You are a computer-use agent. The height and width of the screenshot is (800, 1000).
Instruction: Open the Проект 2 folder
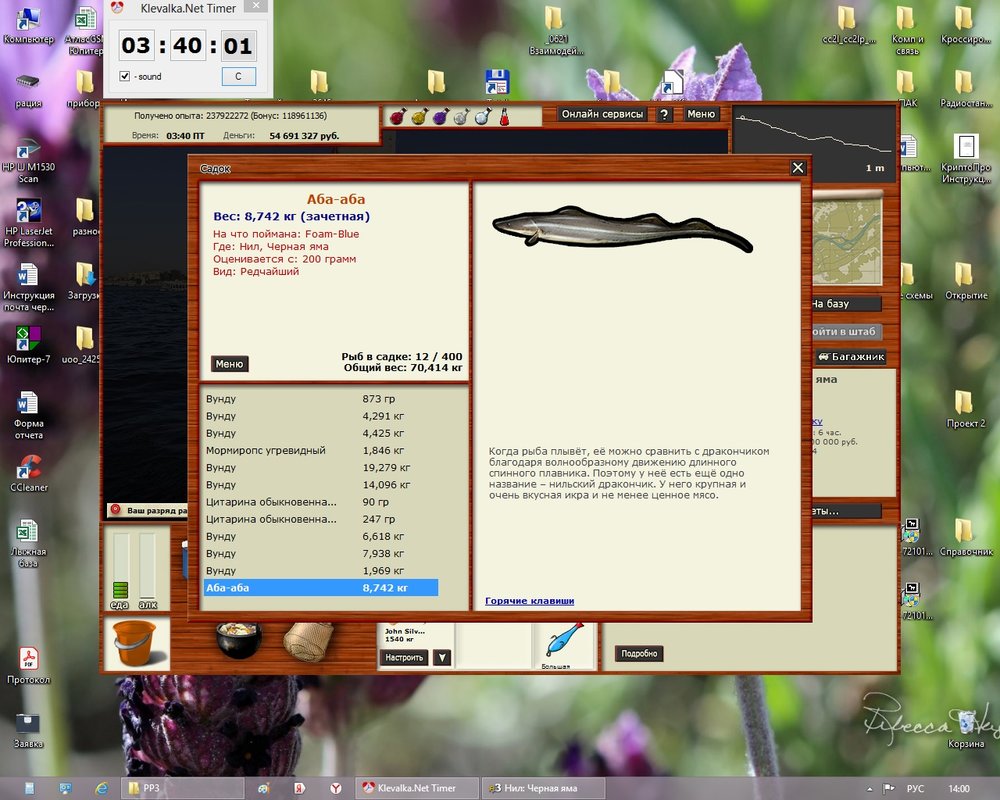(x=966, y=409)
